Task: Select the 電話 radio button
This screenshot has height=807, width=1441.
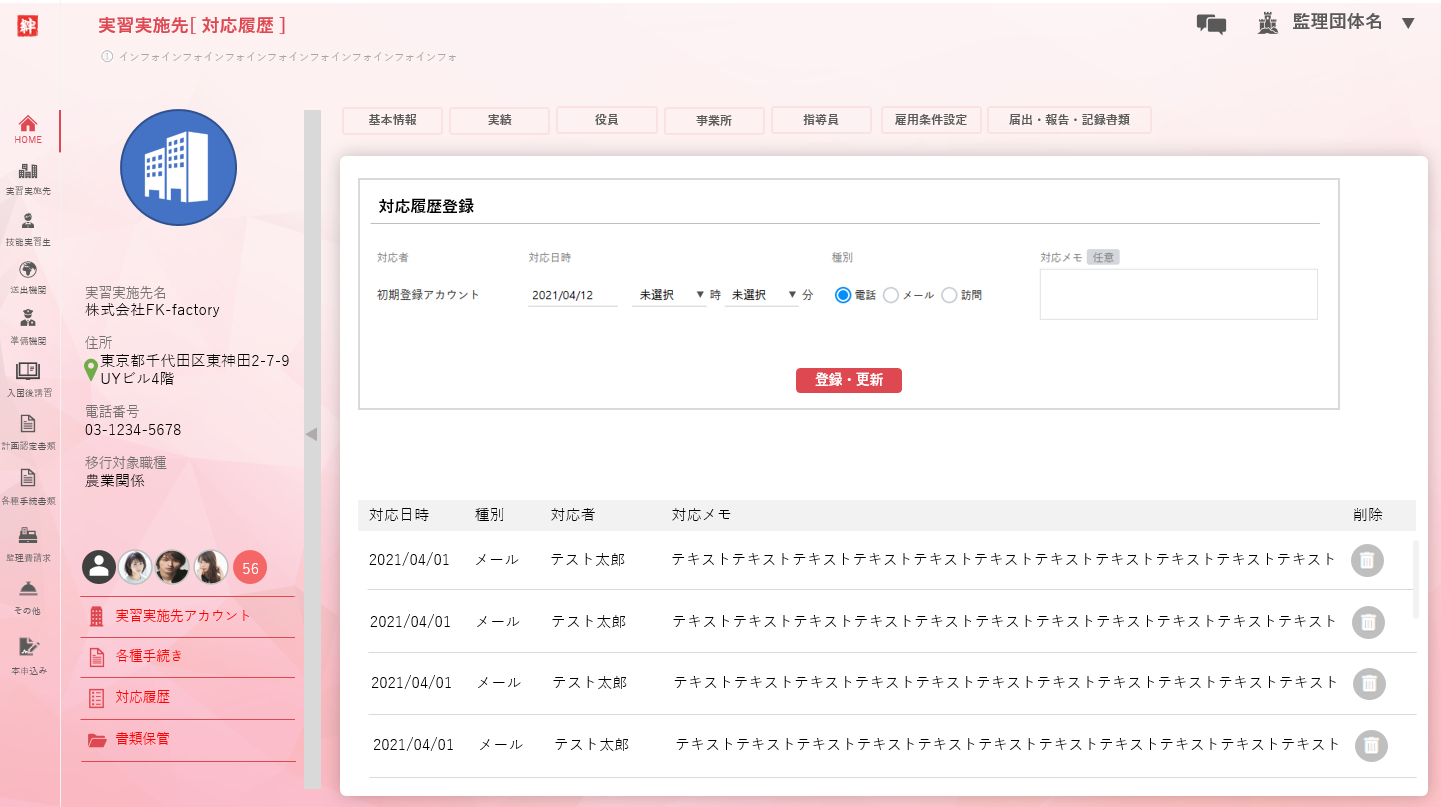Action: [843, 295]
